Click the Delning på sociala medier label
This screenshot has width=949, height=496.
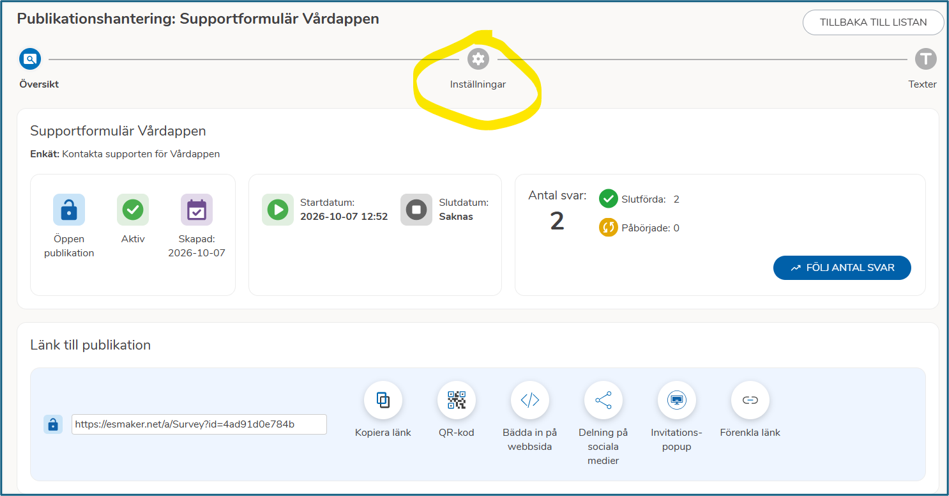[603, 446]
